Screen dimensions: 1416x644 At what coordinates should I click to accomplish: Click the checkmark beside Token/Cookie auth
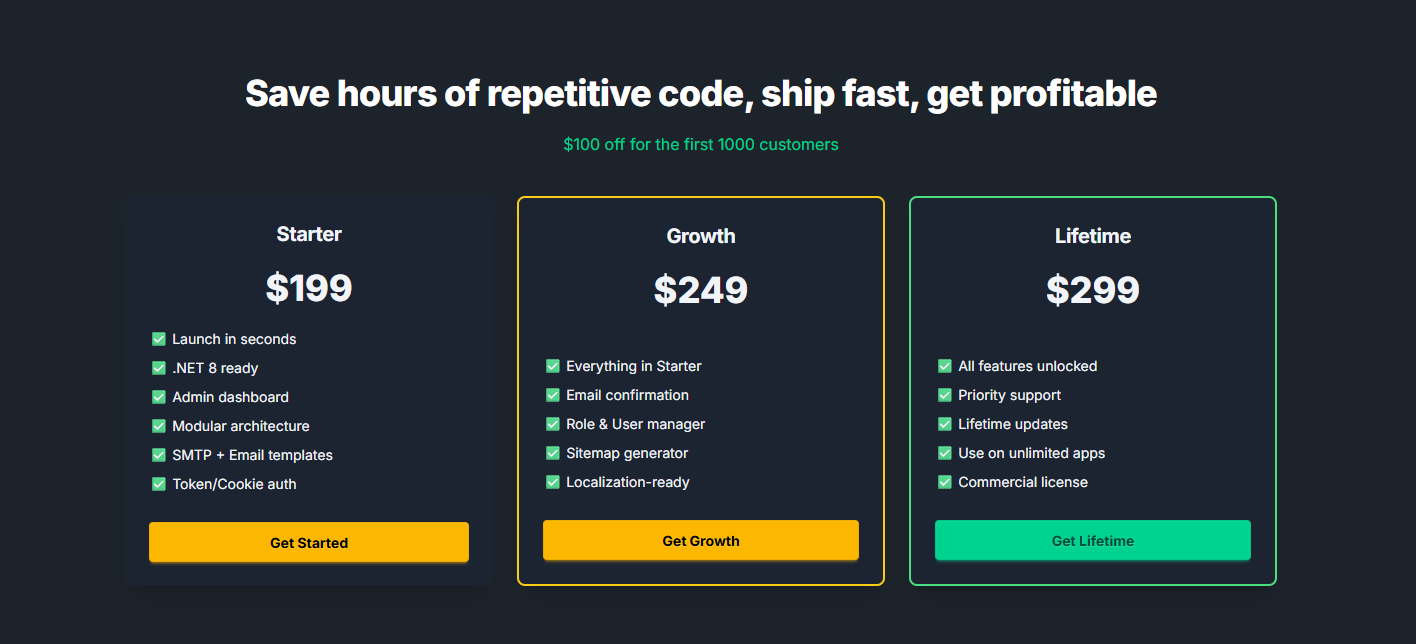point(159,484)
